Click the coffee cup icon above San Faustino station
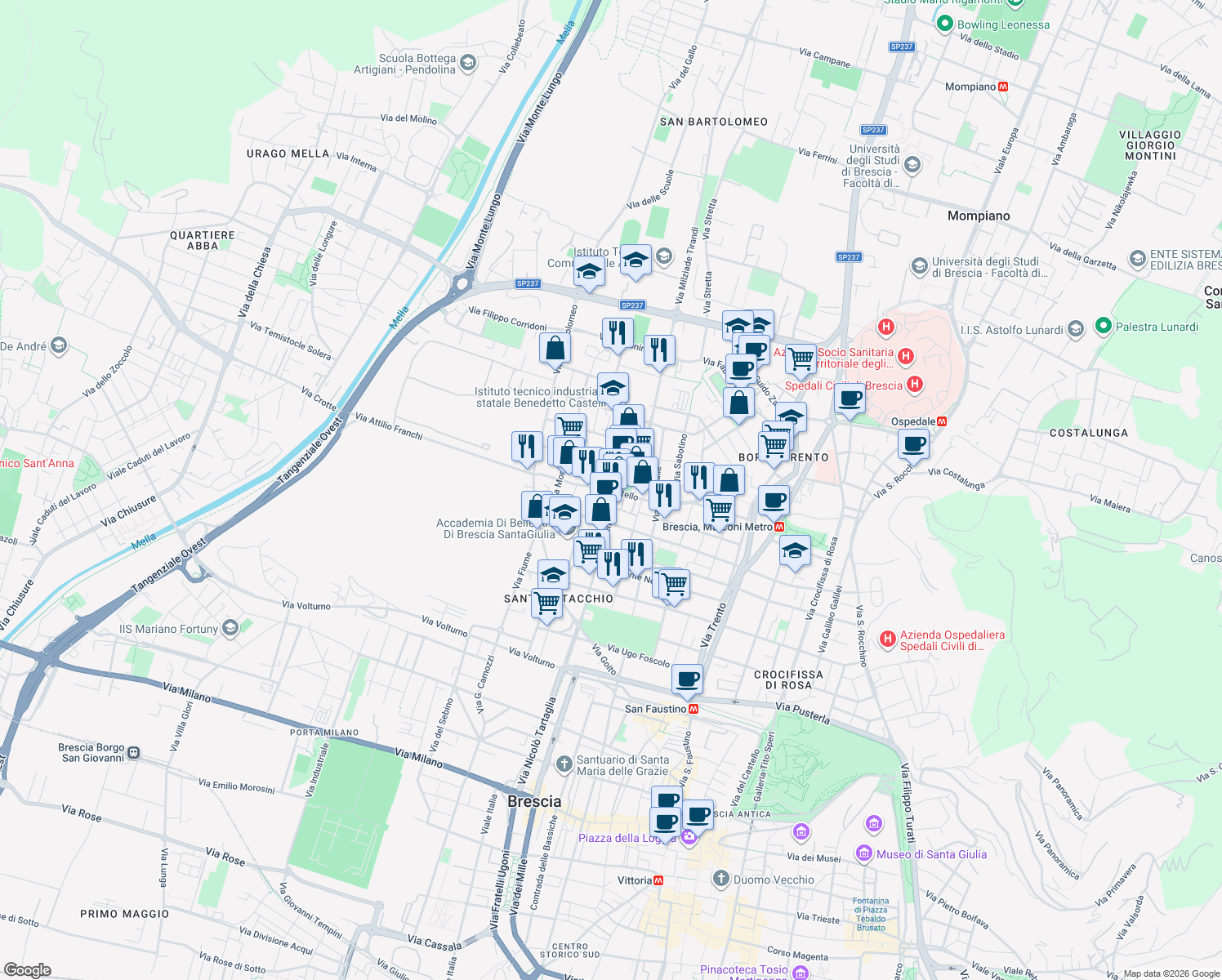1222x980 pixels. point(687,679)
